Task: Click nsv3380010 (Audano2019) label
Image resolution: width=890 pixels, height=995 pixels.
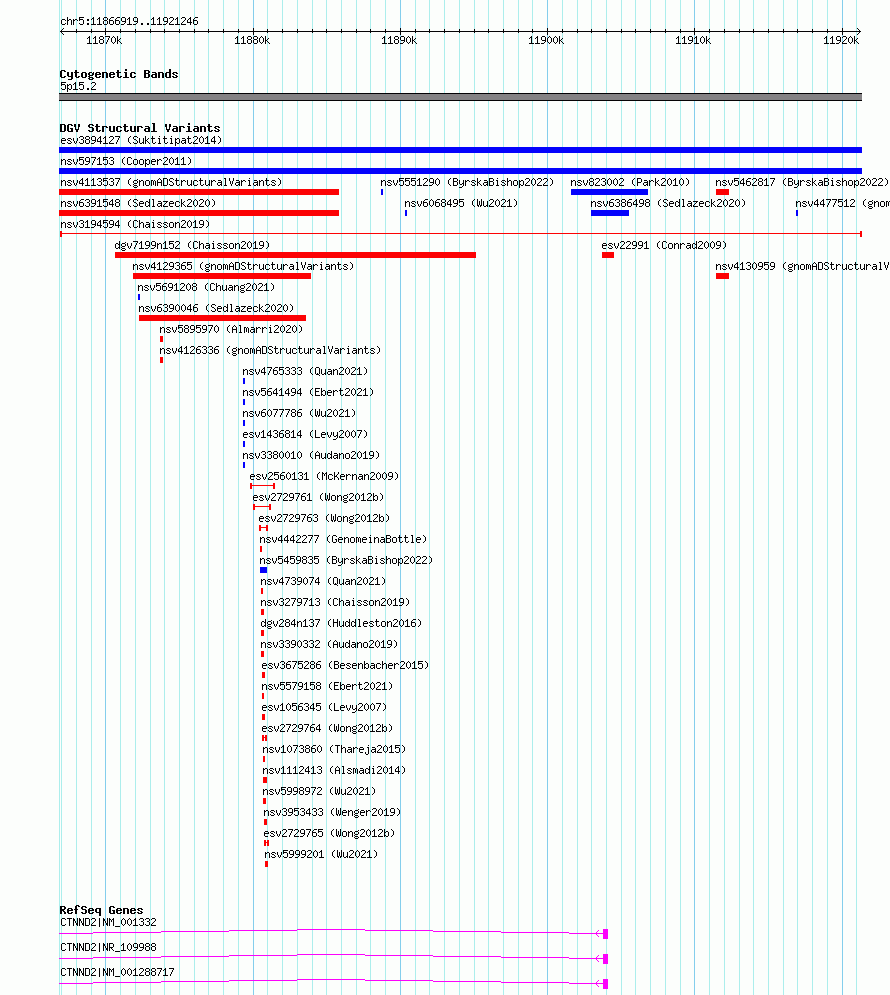Action: pyautogui.click(x=311, y=454)
